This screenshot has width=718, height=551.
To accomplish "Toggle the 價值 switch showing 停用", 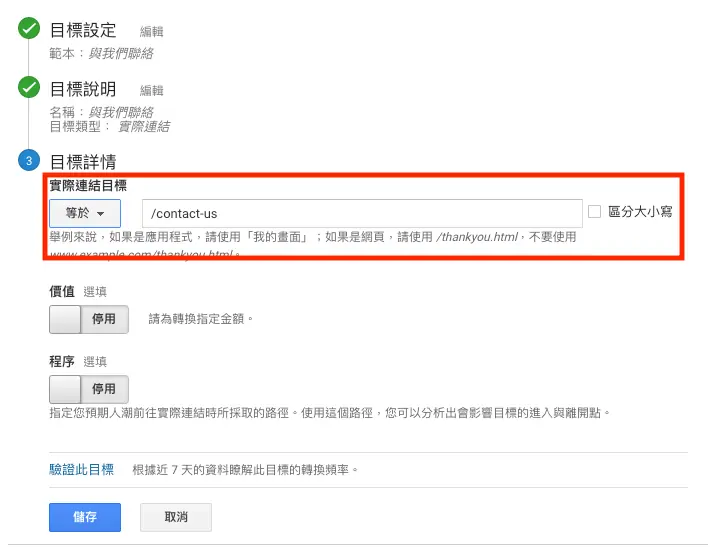I will click(x=89, y=319).
